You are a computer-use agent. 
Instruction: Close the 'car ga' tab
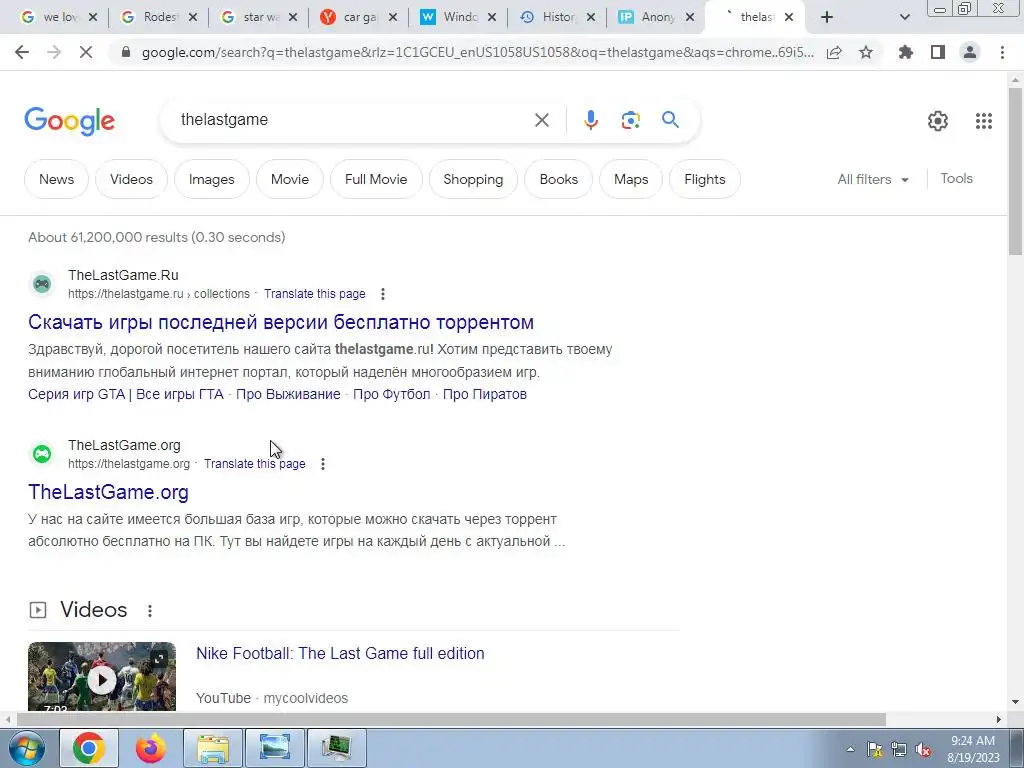392,18
